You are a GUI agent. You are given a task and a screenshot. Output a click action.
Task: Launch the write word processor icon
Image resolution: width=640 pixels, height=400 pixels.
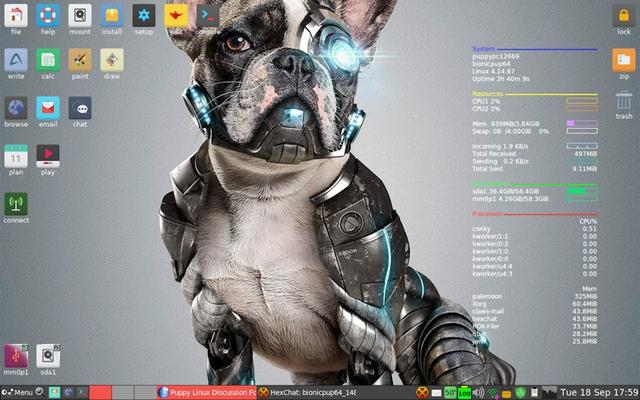coord(16,60)
